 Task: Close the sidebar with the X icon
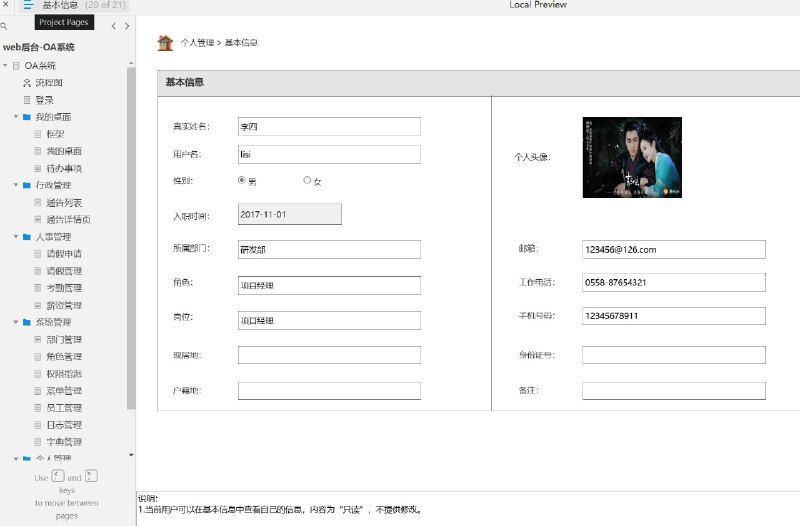coord(6,4)
